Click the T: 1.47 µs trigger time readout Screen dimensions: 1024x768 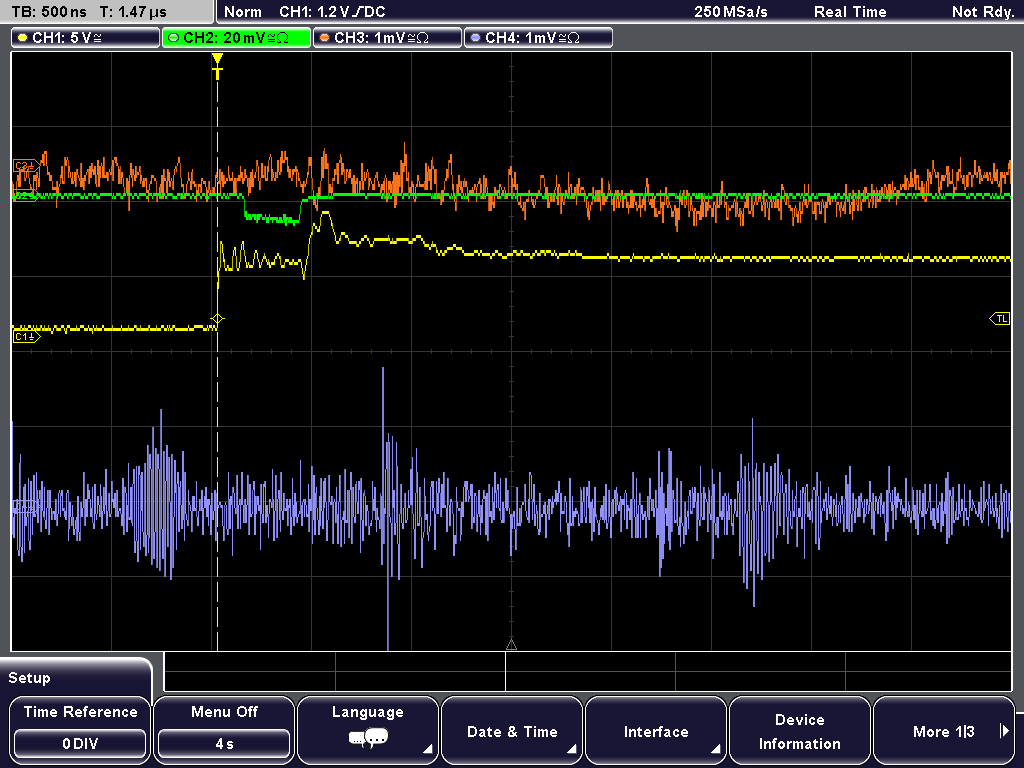(133, 12)
